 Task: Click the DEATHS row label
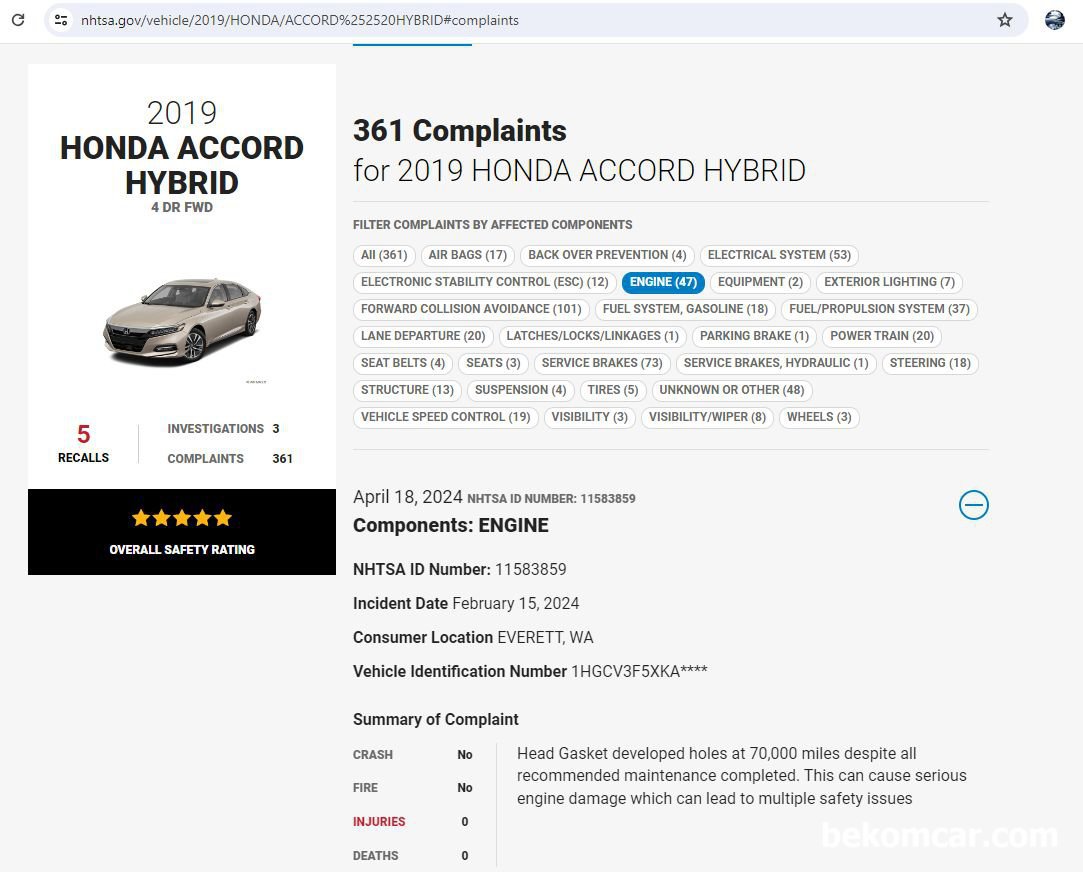click(x=376, y=855)
